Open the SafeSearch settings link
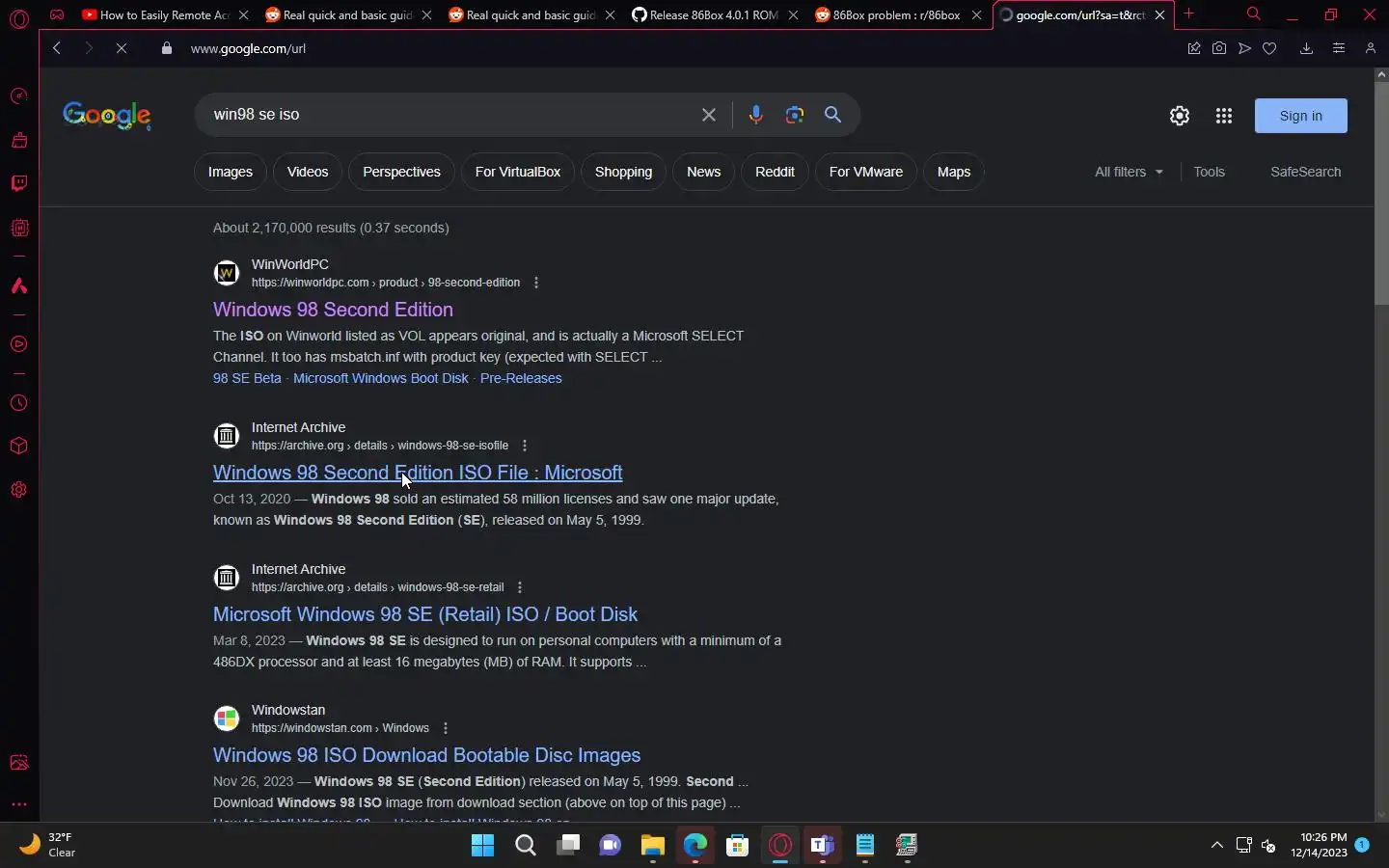Viewport: 1389px width, 868px height. click(x=1305, y=172)
